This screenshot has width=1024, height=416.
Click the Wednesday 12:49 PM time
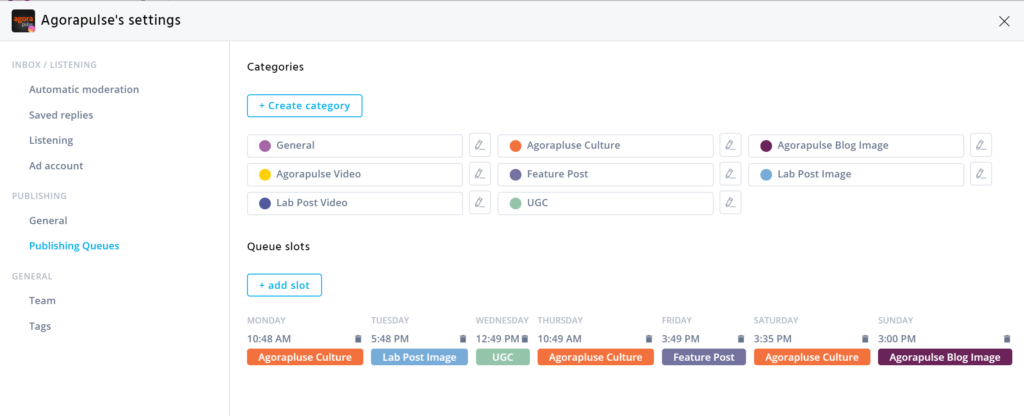click(x=498, y=339)
